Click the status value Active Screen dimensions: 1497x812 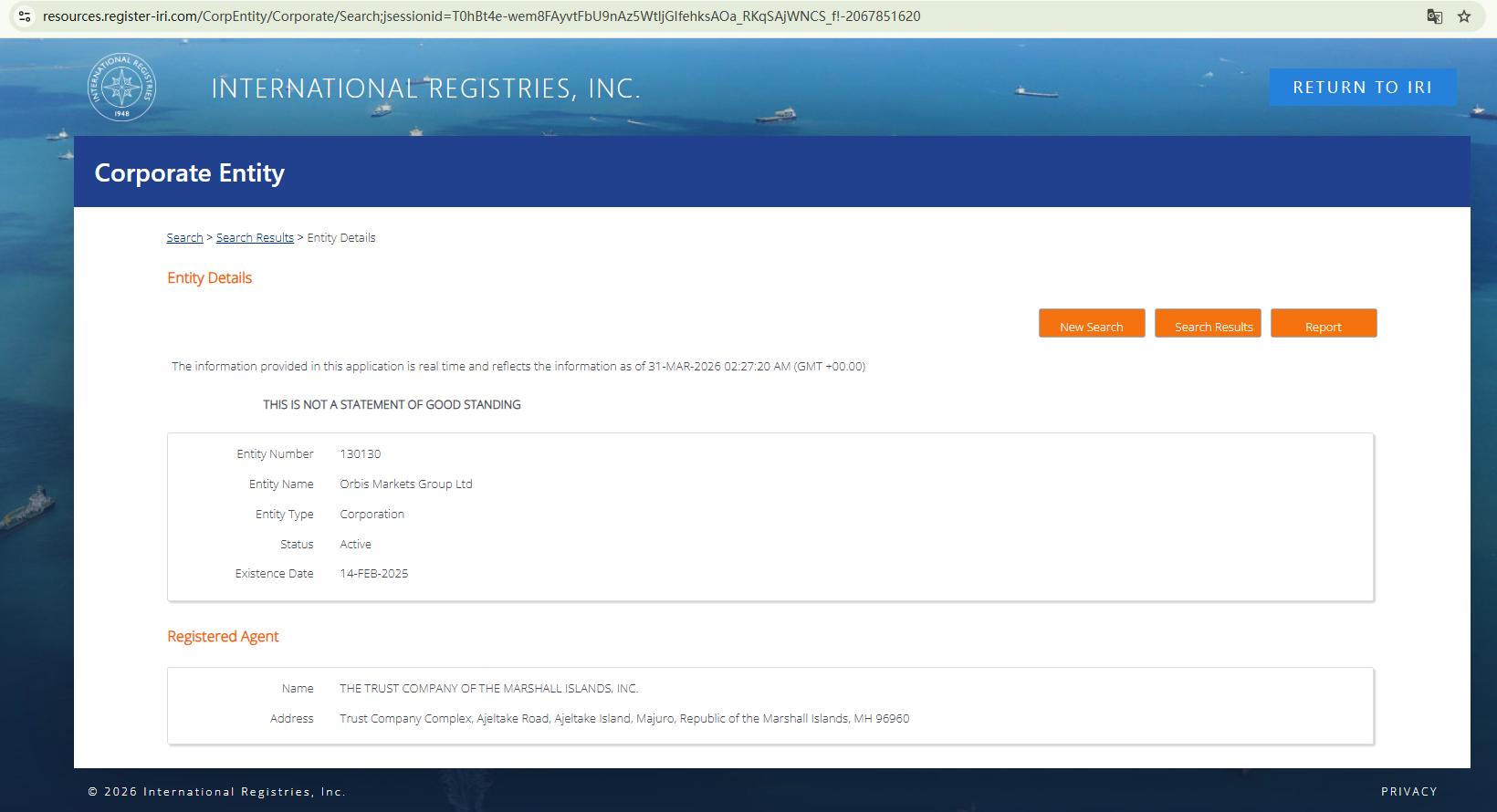pos(355,545)
